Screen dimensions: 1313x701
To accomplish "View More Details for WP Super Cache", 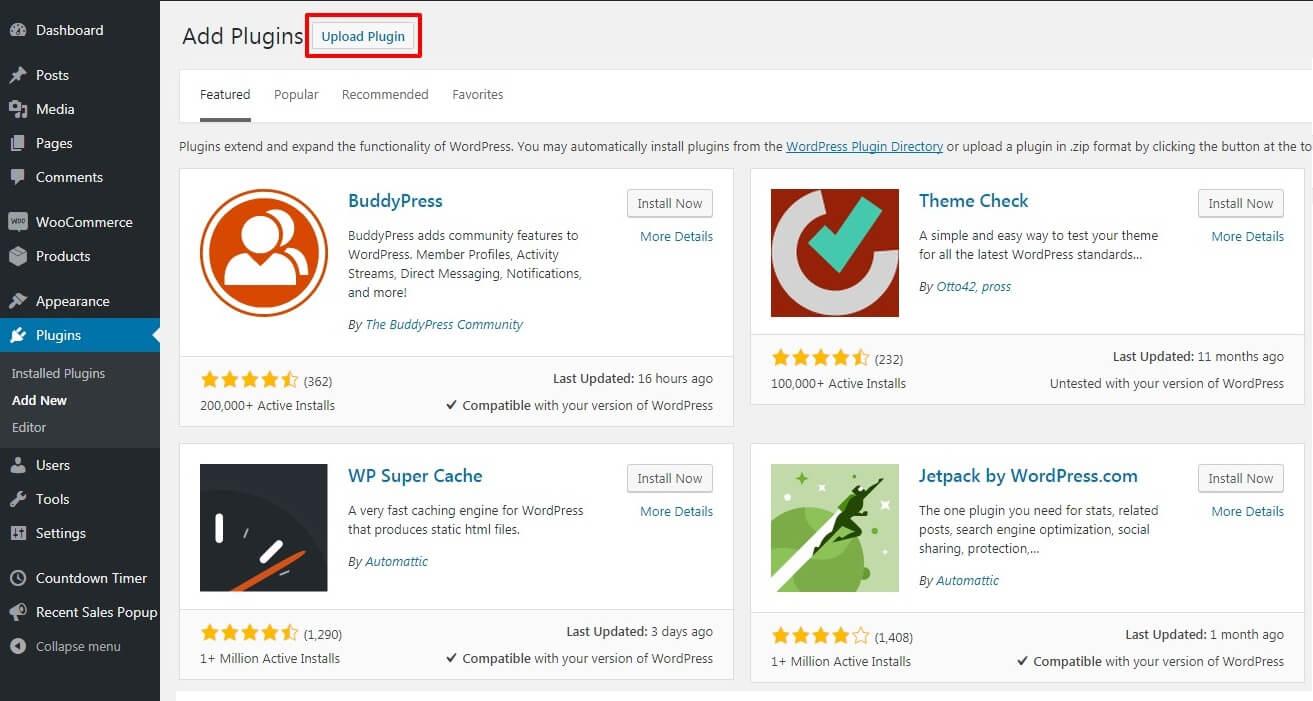I will pos(677,512).
